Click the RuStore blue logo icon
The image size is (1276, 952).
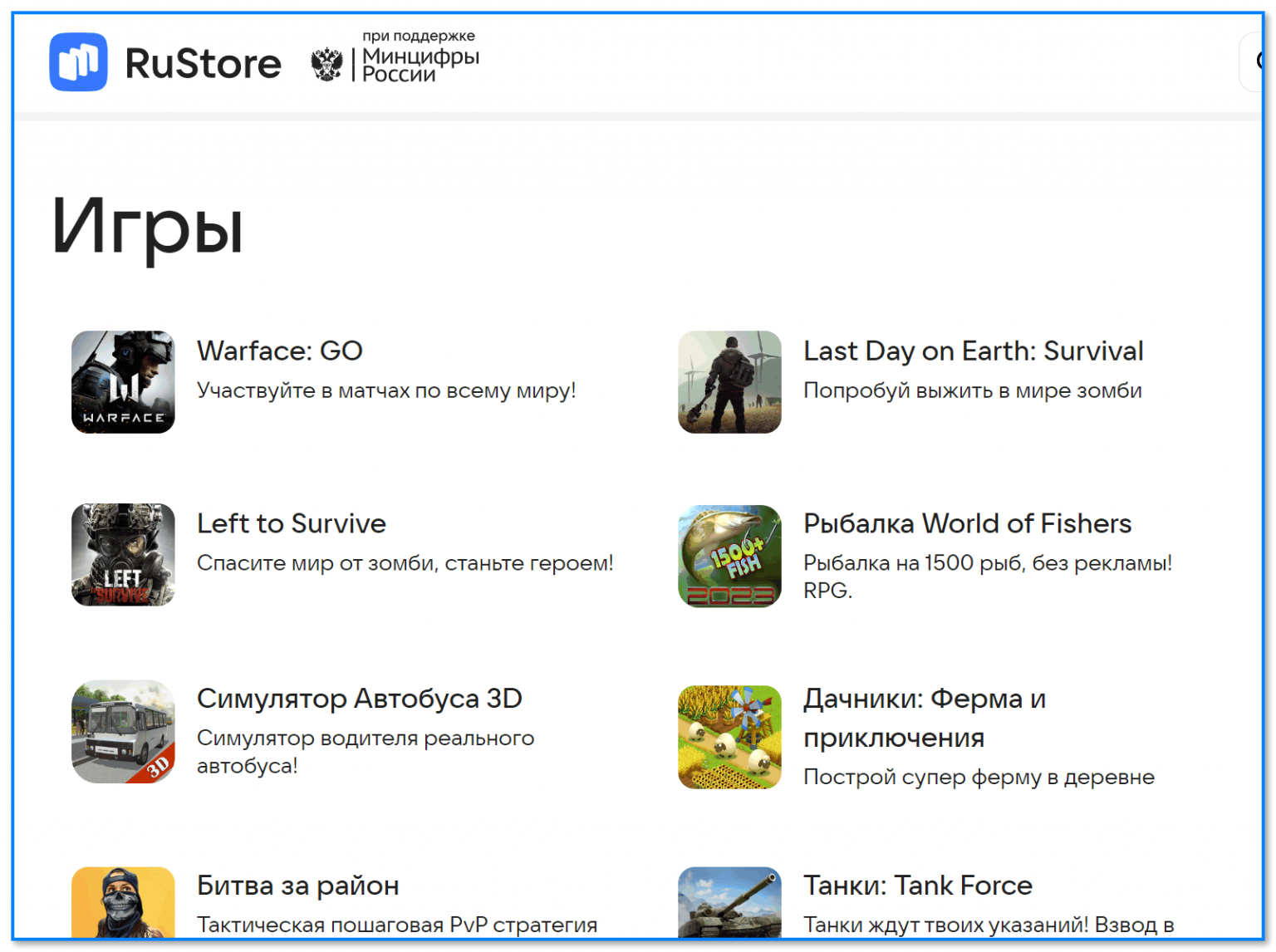(78, 62)
